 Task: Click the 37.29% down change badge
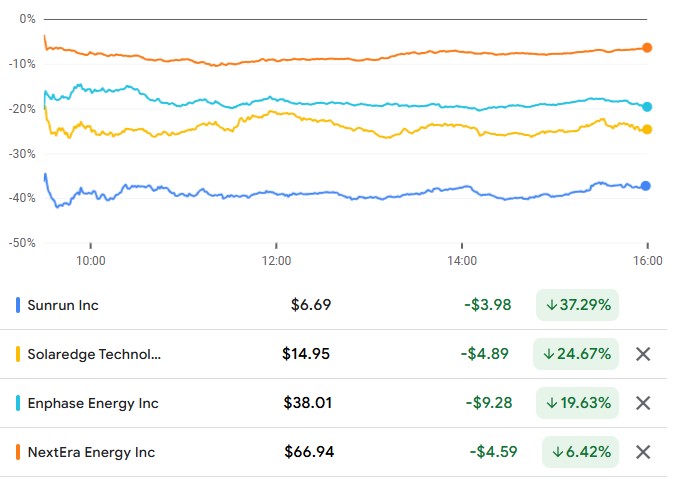point(577,305)
